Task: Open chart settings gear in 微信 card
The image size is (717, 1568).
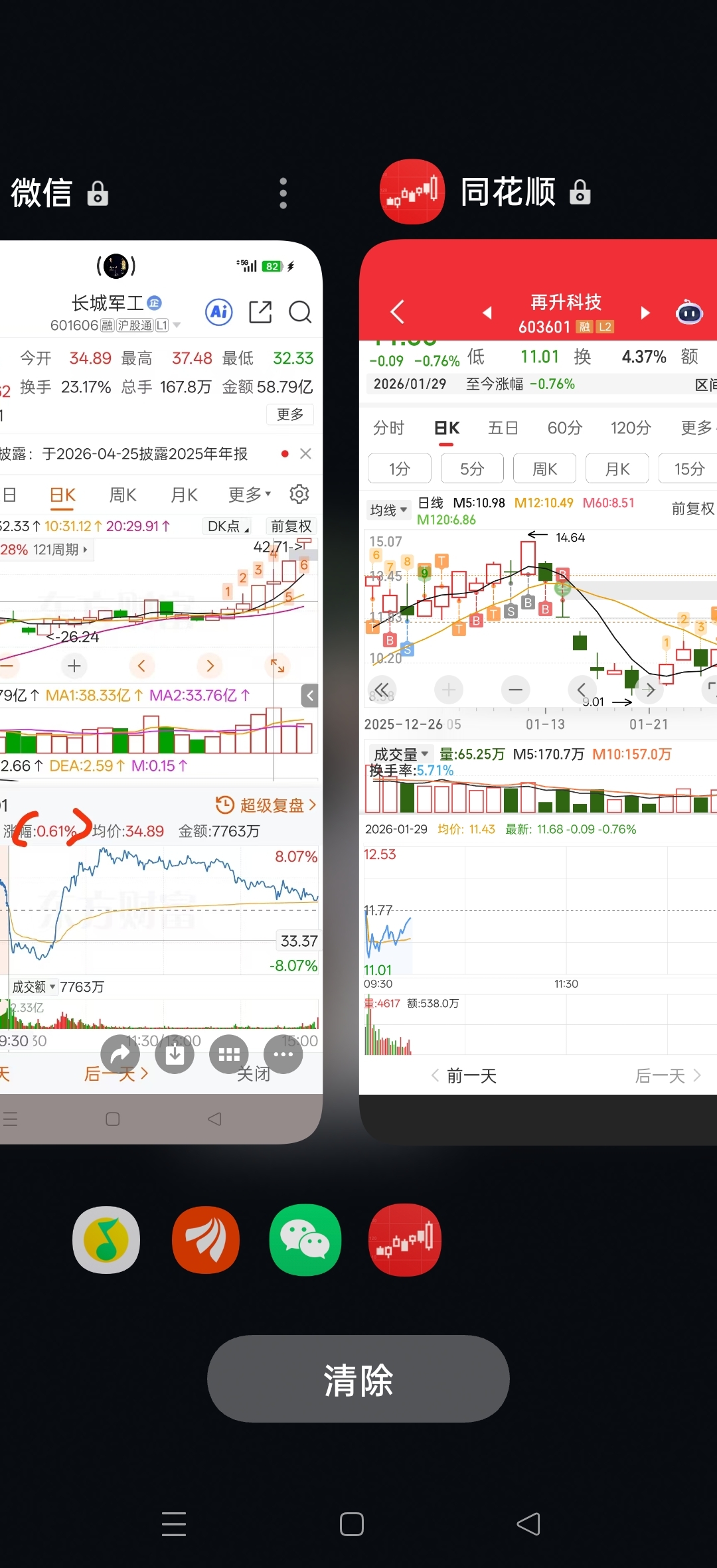Action: [299, 494]
